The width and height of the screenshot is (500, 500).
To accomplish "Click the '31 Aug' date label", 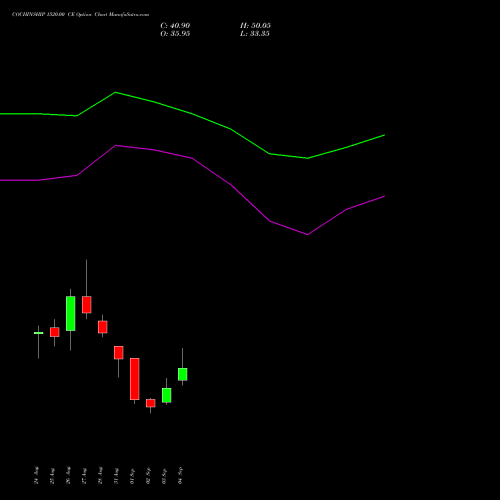I will pos(116,476).
